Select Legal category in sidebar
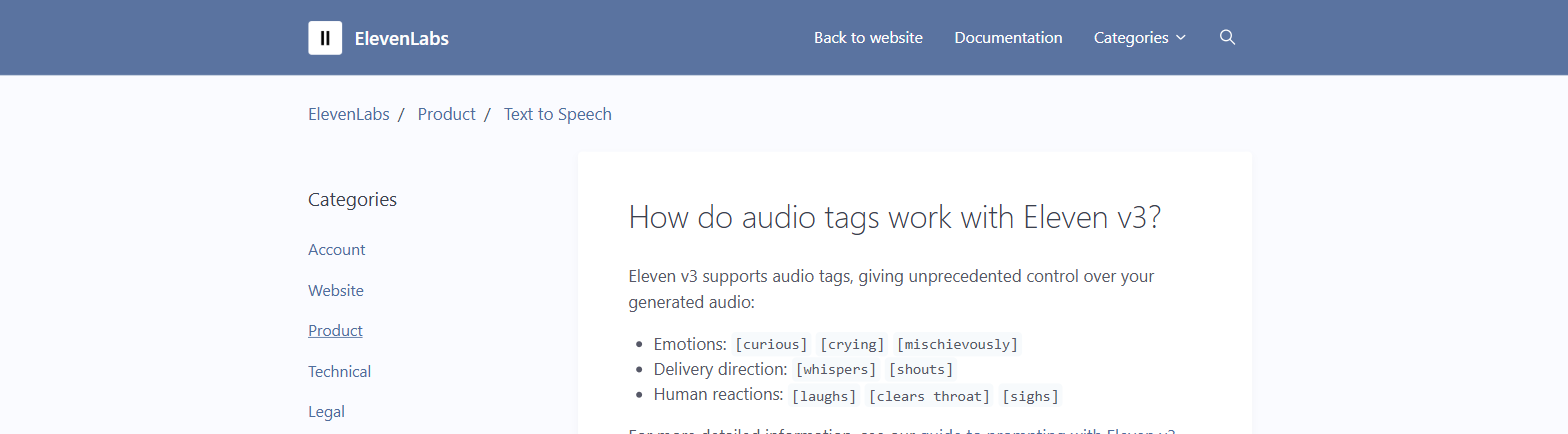1568x434 pixels. (326, 411)
